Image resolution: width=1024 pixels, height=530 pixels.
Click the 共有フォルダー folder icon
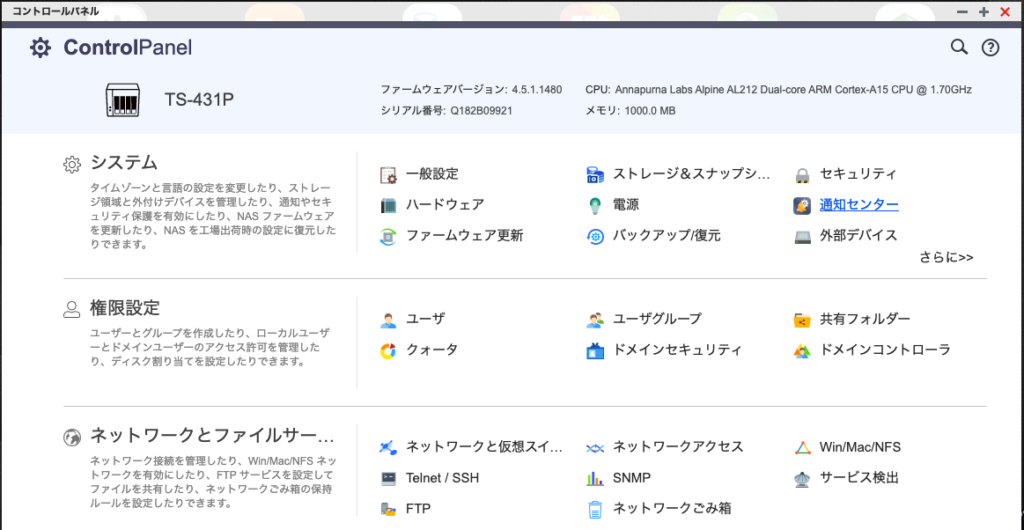click(x=802, y=320)
